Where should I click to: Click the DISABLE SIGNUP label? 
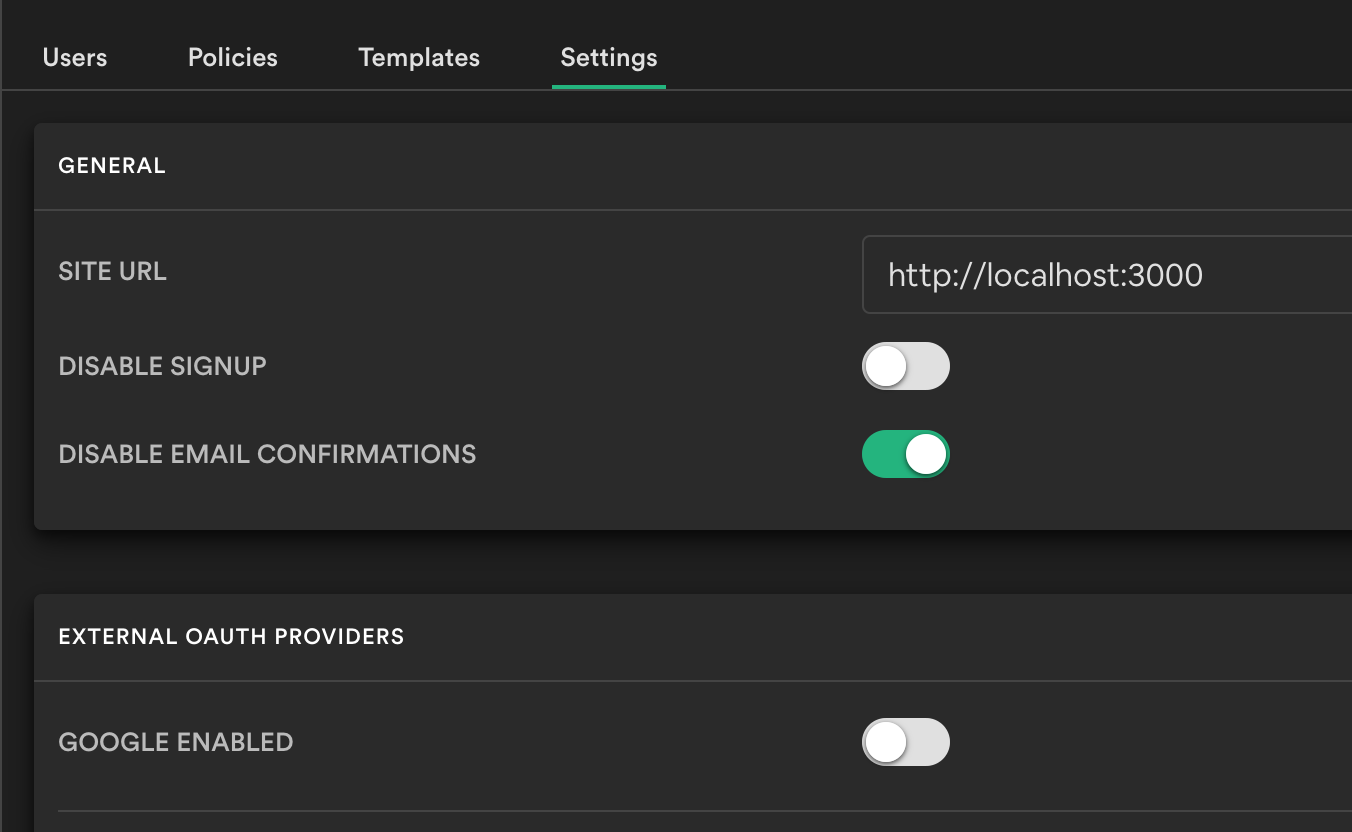(163, 366)
